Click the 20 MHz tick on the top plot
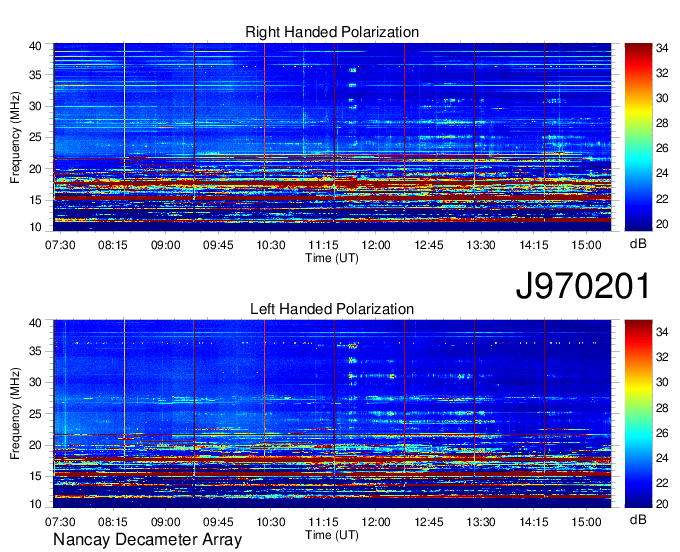 (x=36, y=169)
